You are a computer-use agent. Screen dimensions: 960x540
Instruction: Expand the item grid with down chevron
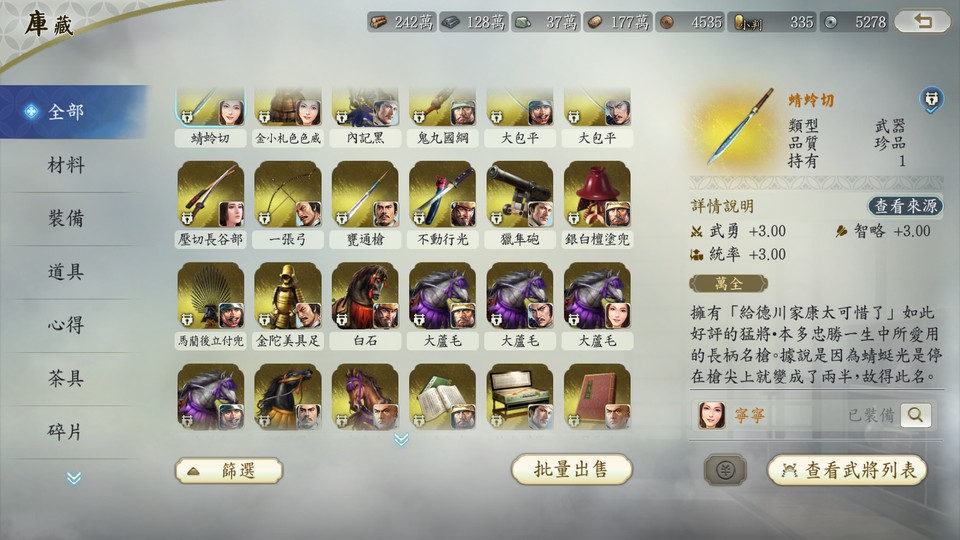click(401, 439)
